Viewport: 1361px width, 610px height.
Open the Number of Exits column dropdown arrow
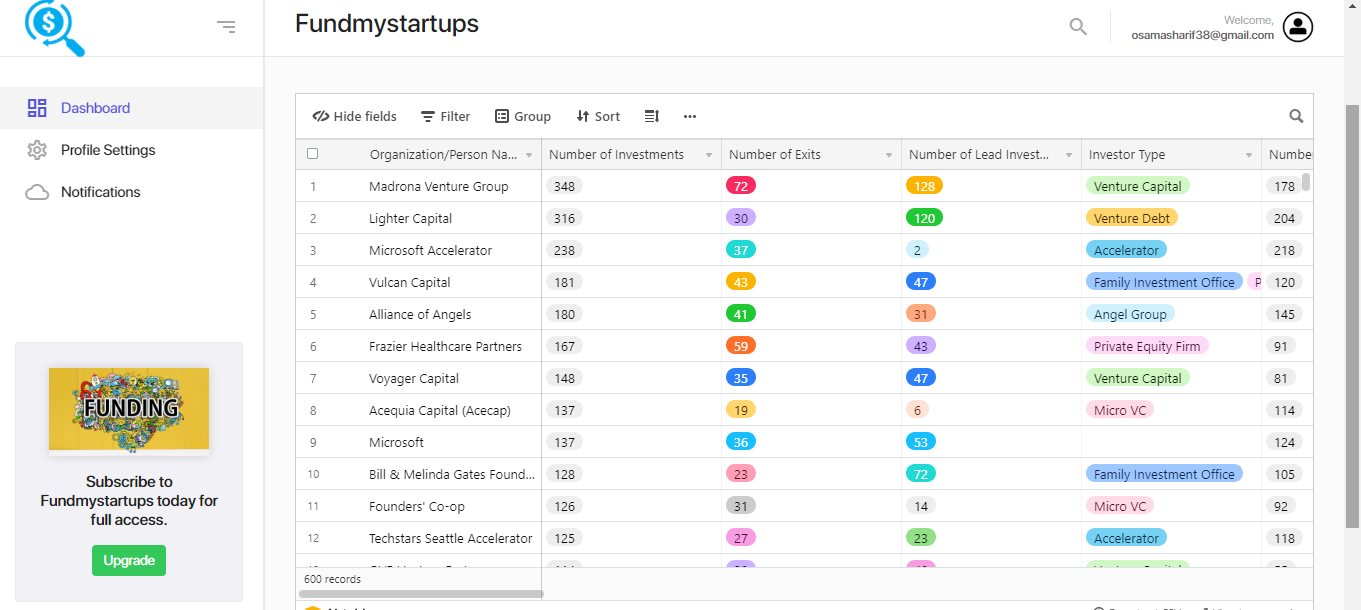click(x=889, y=155)
